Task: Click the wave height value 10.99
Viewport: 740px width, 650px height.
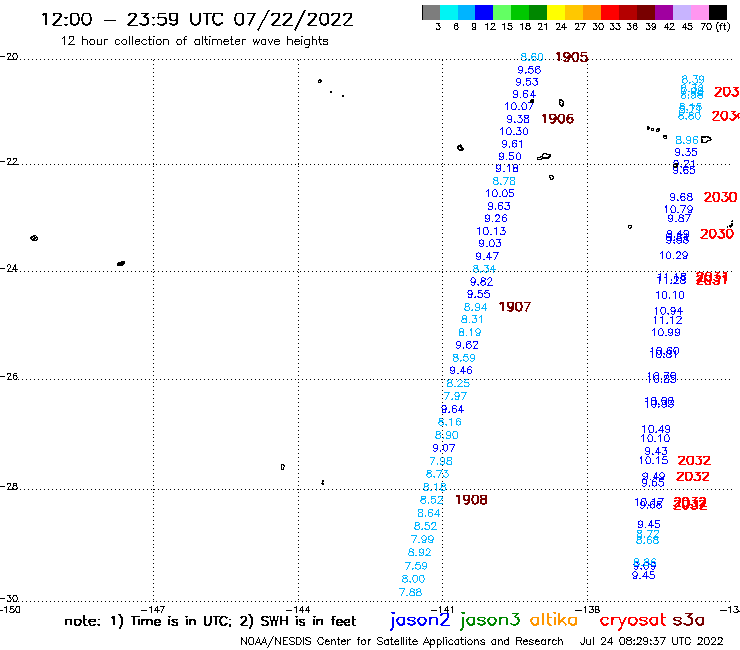Action: pyautogui.click(x=666, y=332)
